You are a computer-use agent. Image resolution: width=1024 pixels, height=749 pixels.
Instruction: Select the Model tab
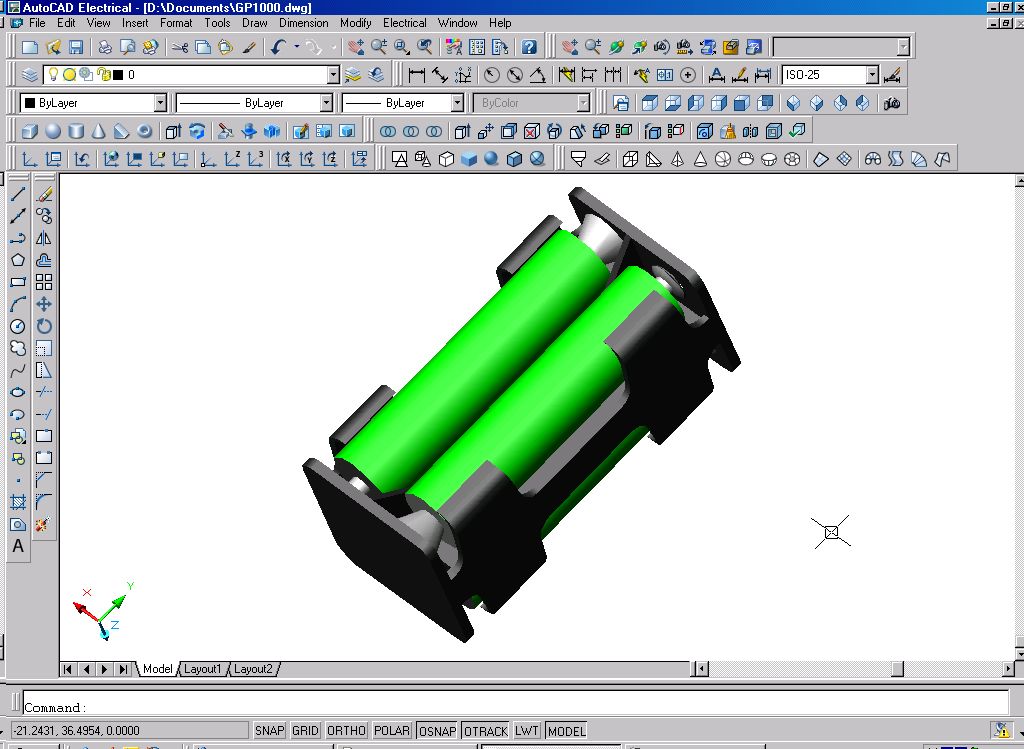tap(157, 669)
